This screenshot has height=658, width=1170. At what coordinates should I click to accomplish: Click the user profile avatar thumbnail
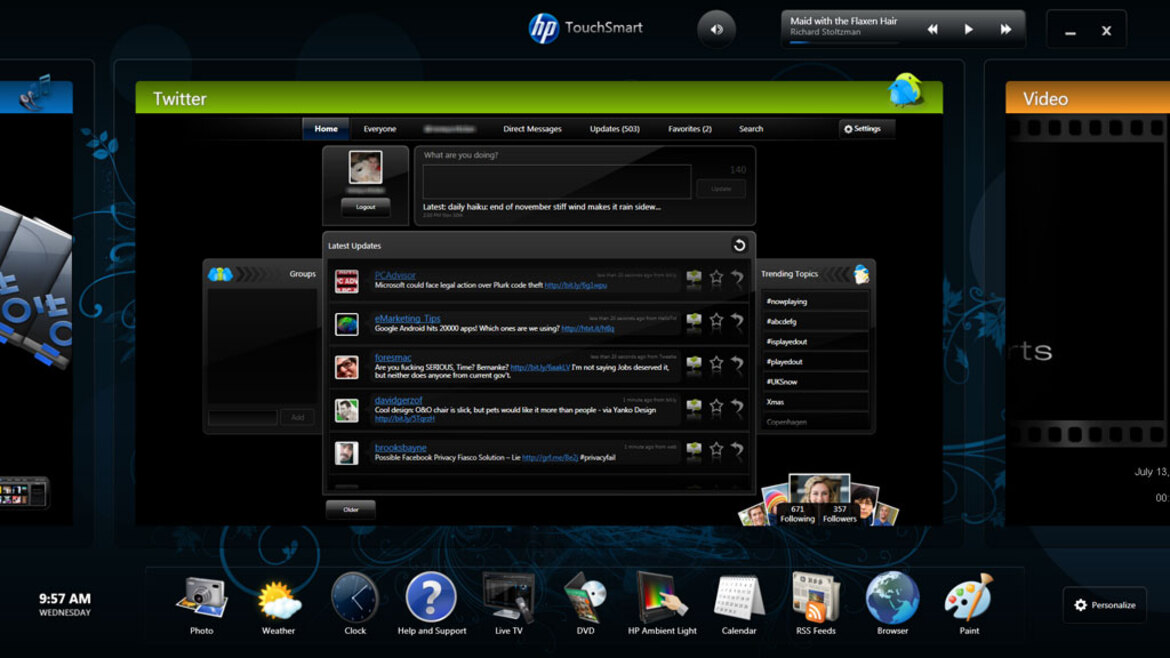pyautogui.click(x=366, y=168)
